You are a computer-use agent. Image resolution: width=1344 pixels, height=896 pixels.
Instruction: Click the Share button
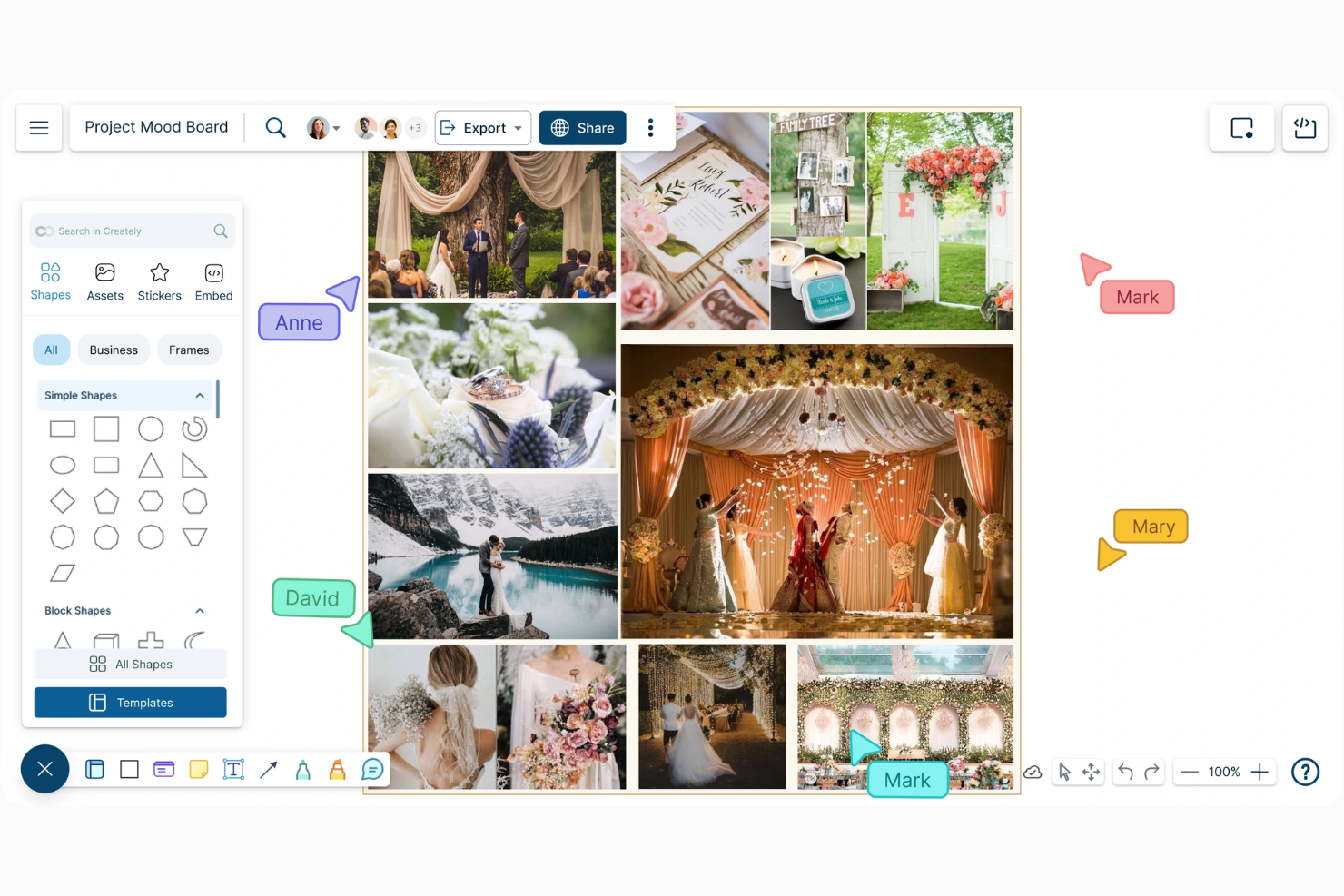click(x=582, y=128)
